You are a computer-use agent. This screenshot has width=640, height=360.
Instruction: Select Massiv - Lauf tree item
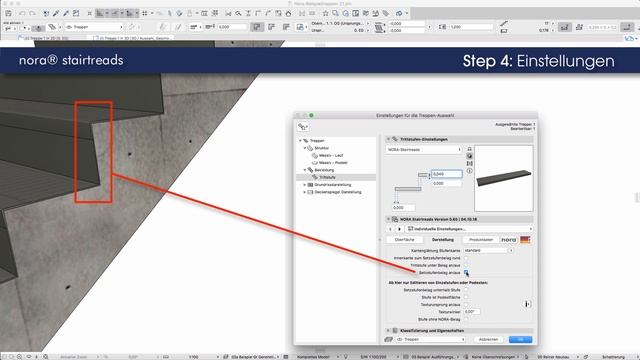[331, 156]
